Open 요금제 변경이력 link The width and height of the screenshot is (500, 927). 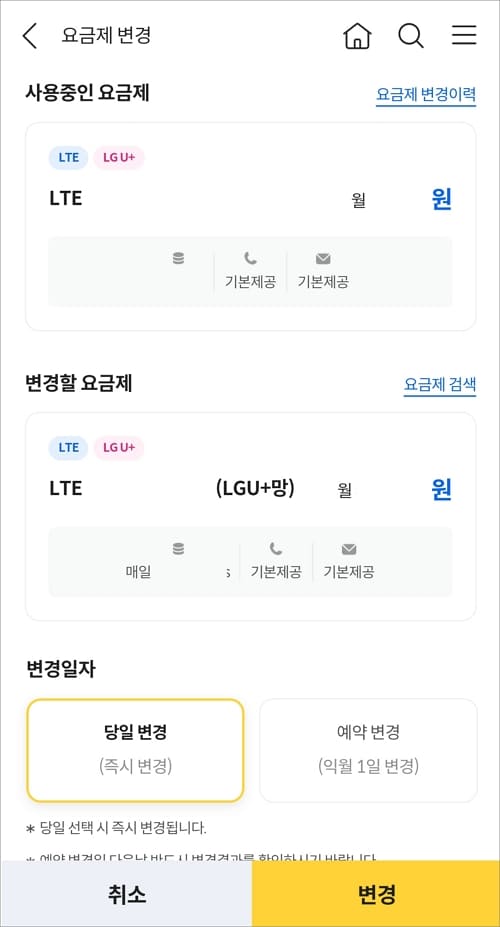tap(426, 95)
